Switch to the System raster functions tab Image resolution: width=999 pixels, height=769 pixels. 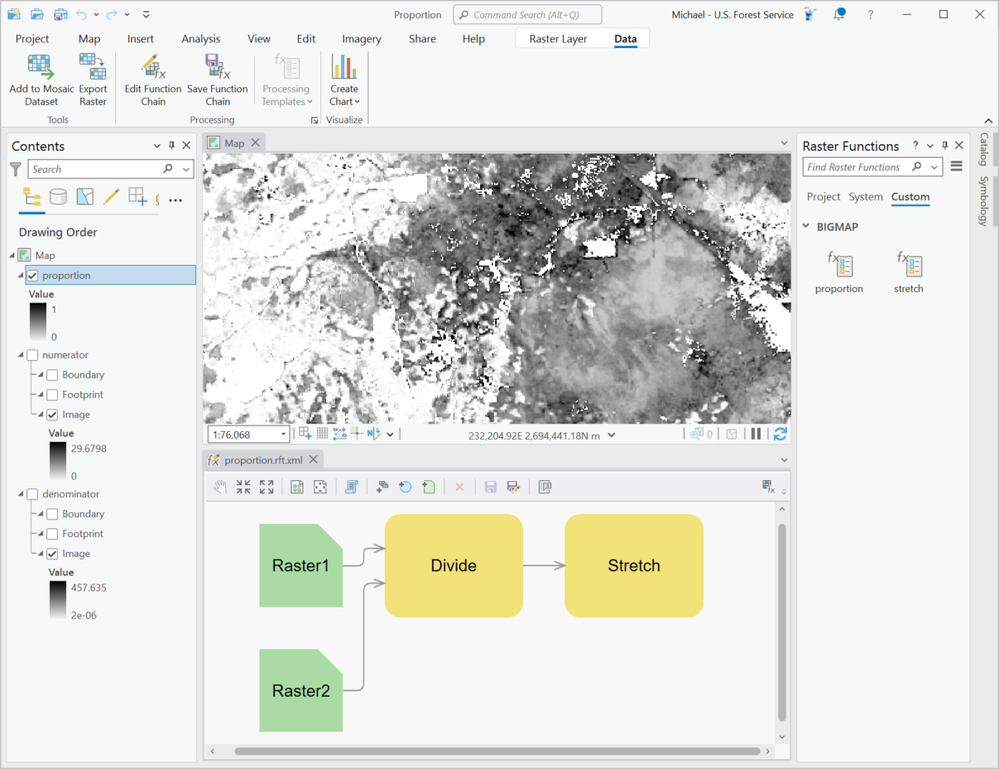click(x=865, y=197)
